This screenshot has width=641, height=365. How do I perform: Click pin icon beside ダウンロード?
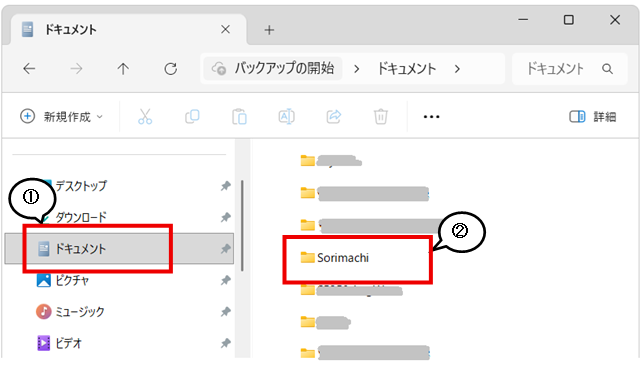coord(225,217)
